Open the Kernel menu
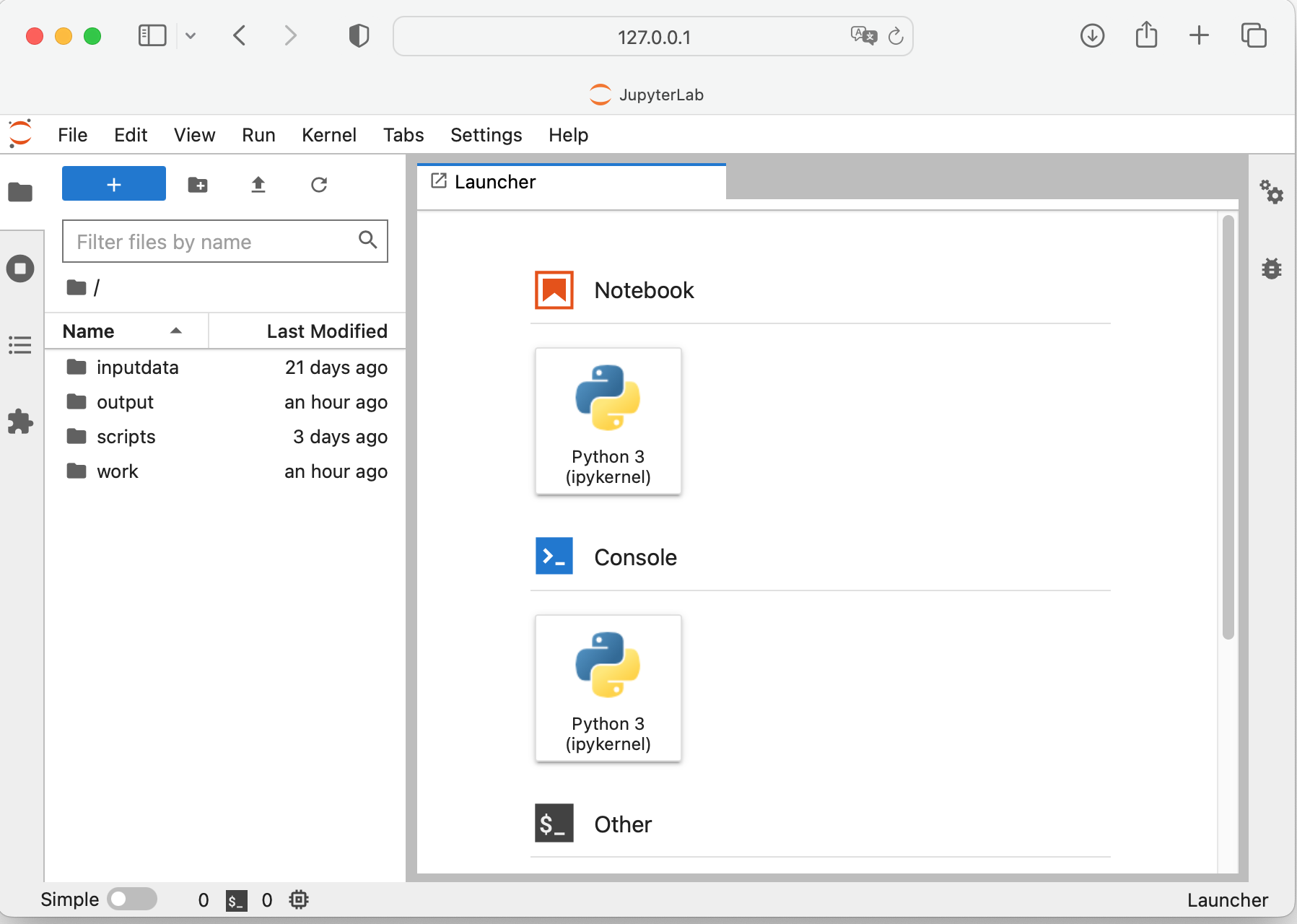The height and width of the screenshot is (924, 1297). (329, 135)
